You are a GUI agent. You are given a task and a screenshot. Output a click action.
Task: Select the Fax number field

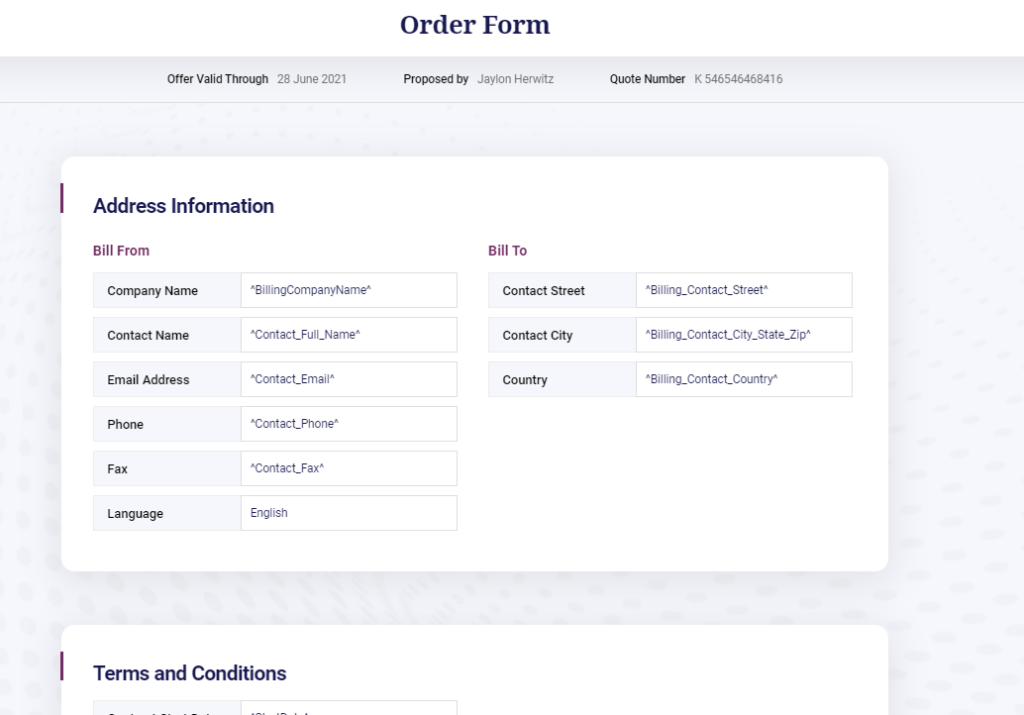[348, 469]
